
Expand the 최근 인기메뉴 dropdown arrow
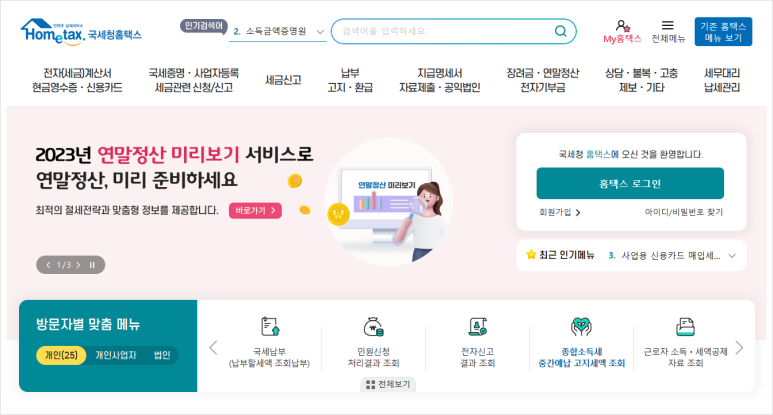coord(732,256)
